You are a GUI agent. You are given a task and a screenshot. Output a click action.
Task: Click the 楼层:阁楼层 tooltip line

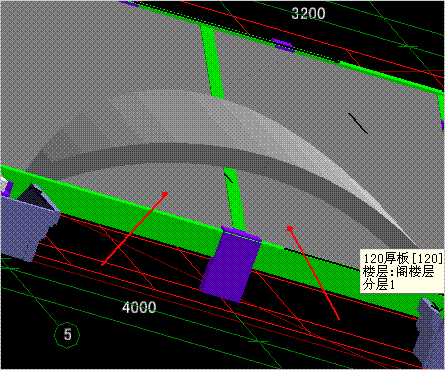coord(398,272)
